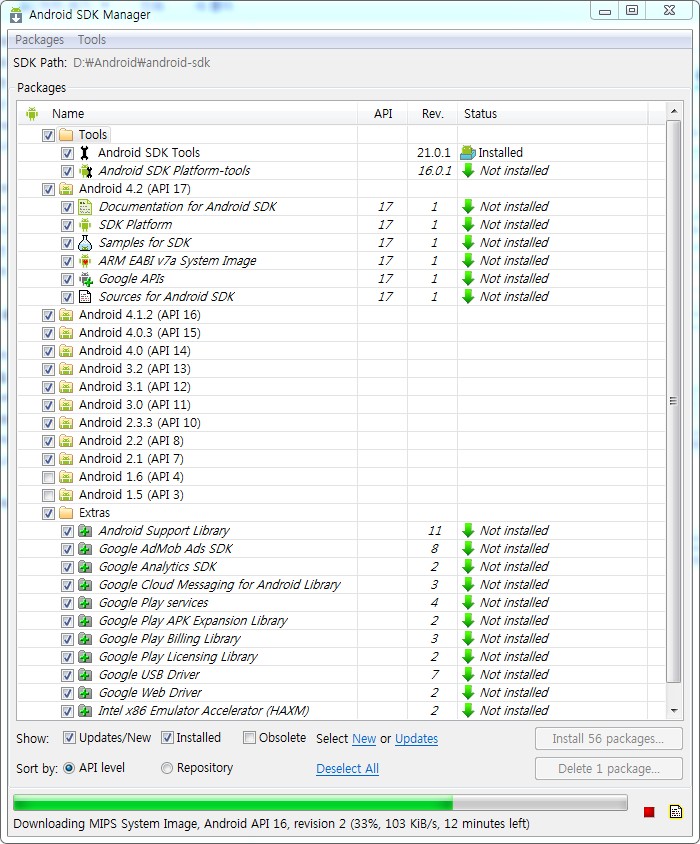The width and height of the screenshot is (700, 844).
Task: Click the Deselect All link
Action: pos(347,769)
